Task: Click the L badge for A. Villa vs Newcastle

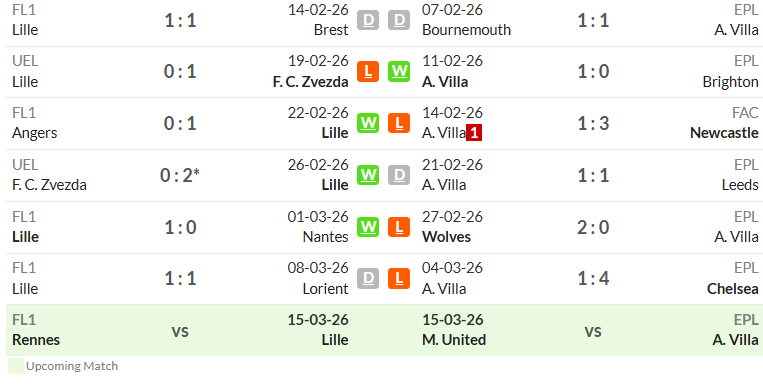Action: point(399,123)
